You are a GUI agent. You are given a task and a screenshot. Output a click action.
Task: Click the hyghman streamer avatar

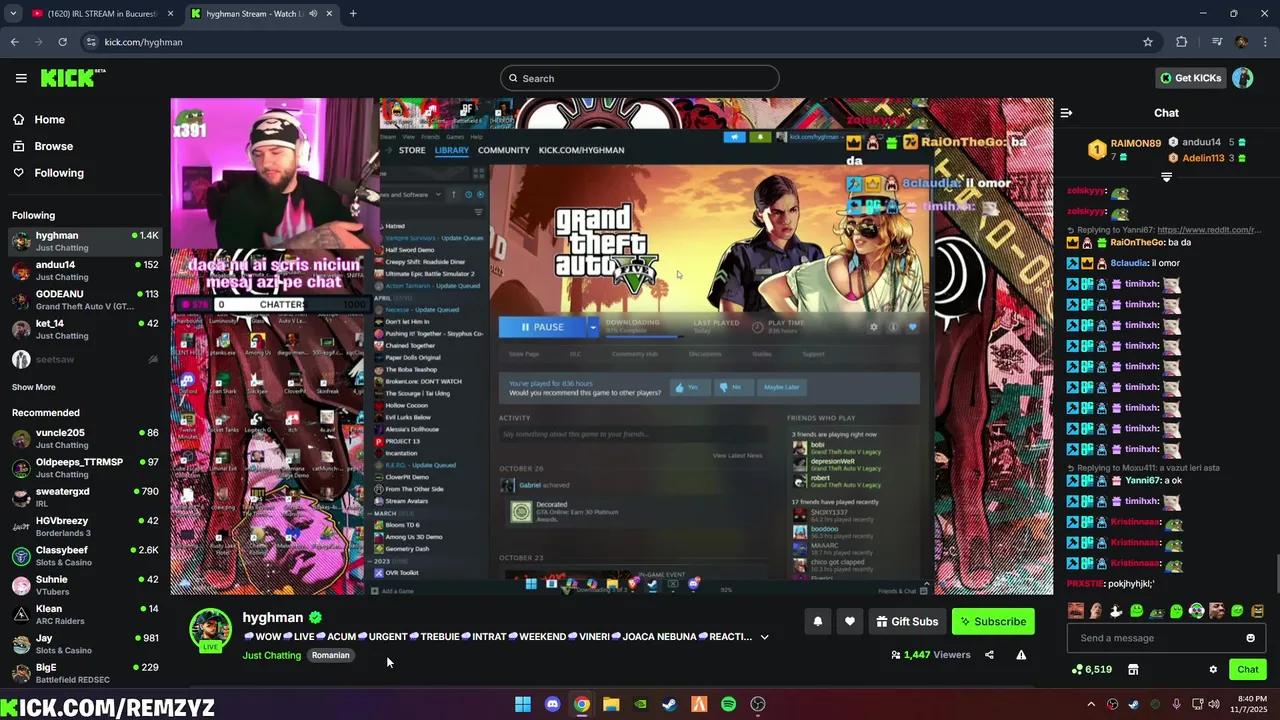[210, 630]
